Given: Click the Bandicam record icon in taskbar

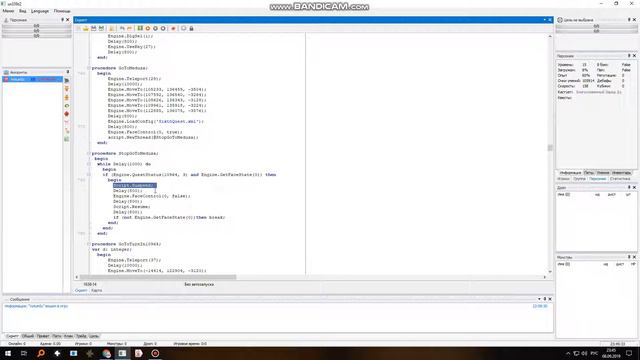Looking at the screenshot, I should coord(155,353).
